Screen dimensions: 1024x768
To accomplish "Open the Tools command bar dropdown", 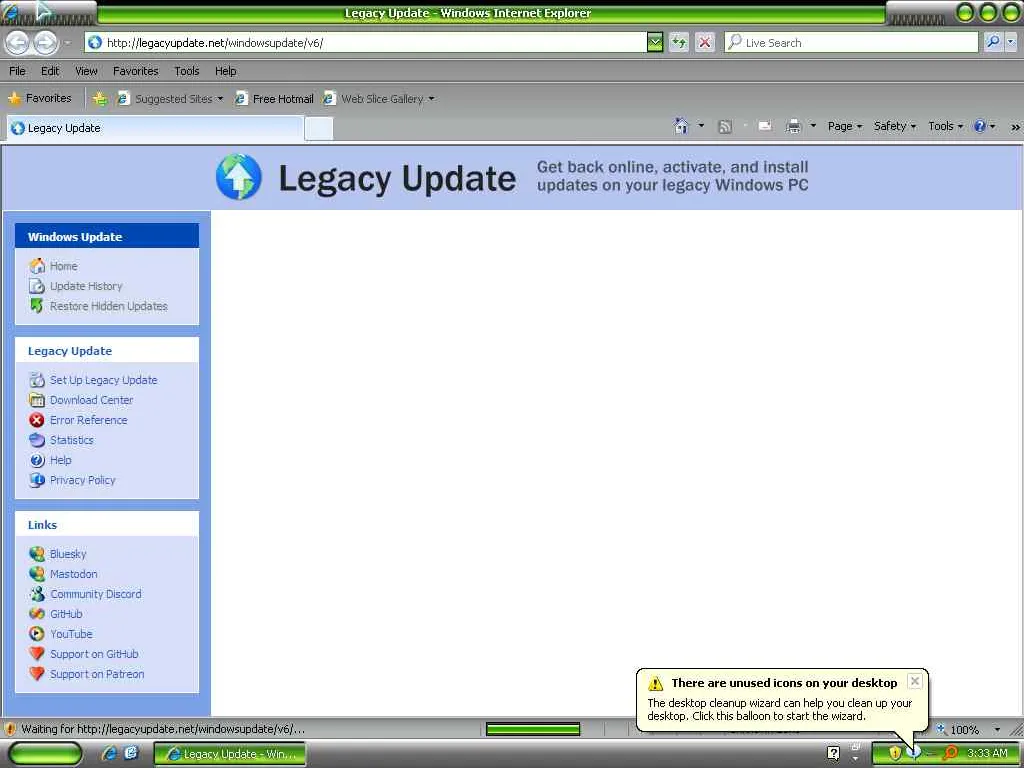I will coord(945,126).
